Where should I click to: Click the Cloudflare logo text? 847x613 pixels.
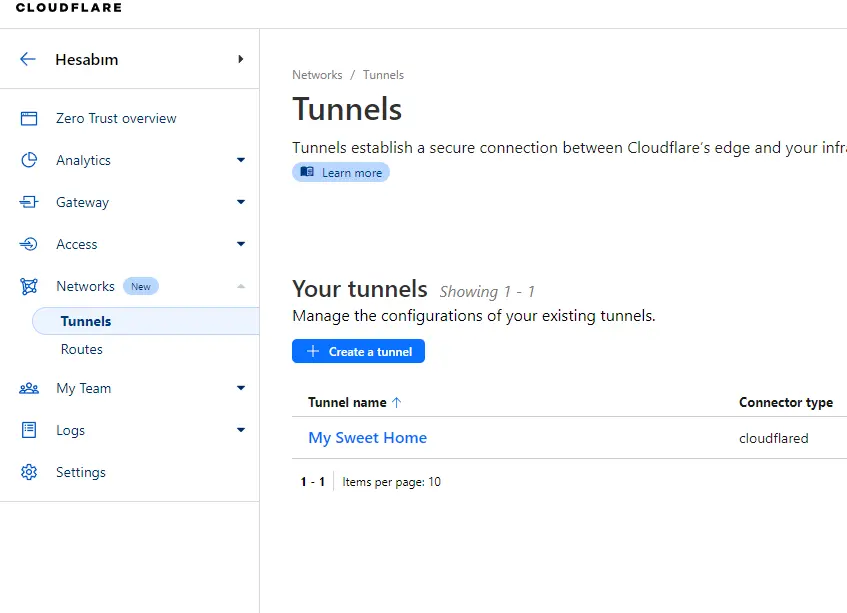click(x=69, y=8)
